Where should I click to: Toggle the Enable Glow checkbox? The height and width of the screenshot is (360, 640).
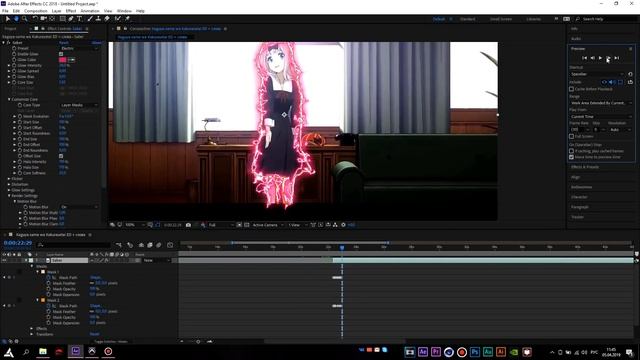[x=61, y=54]
